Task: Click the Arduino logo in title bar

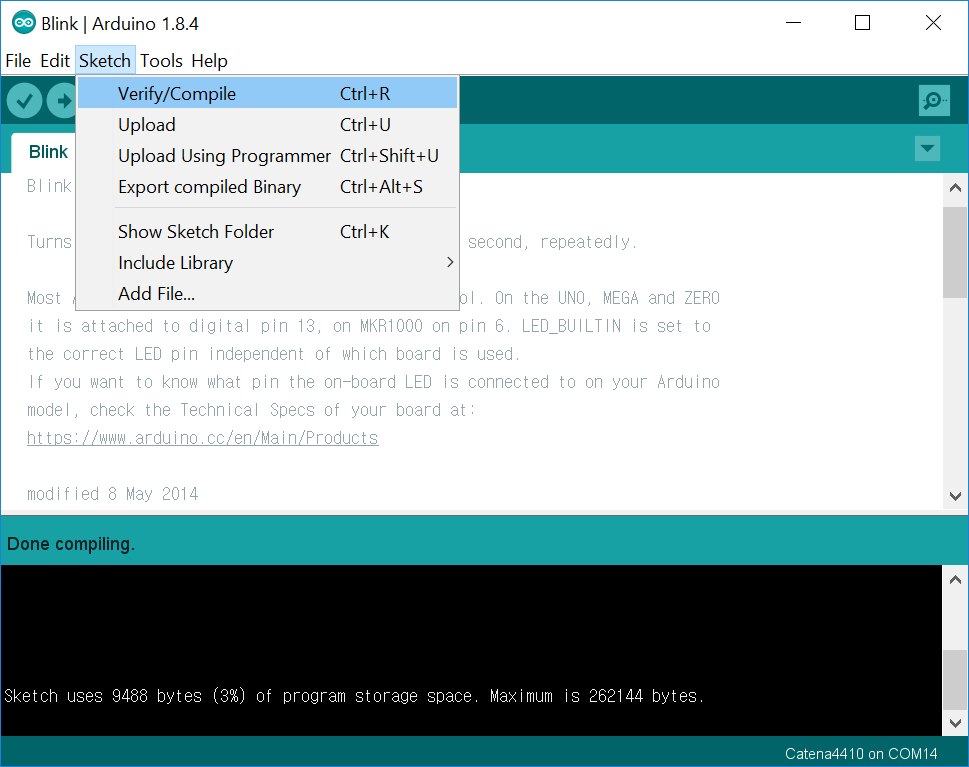Action: tap(23, 23)
